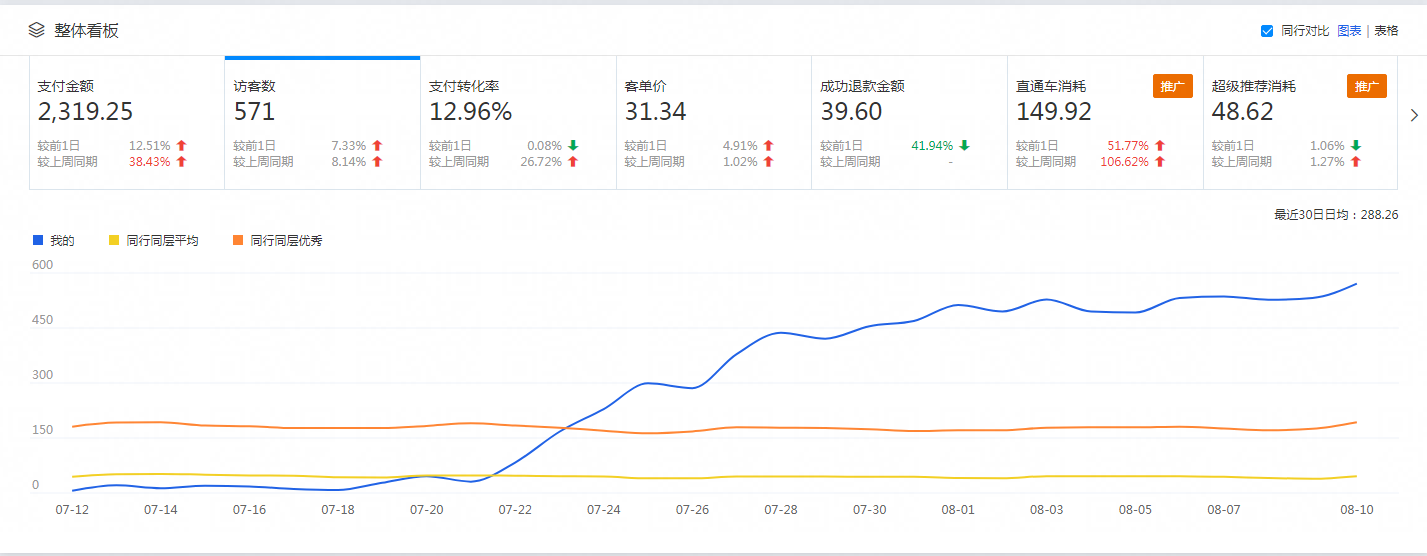Click red up arrow next to 38.43%

click(x=181, y=161)
